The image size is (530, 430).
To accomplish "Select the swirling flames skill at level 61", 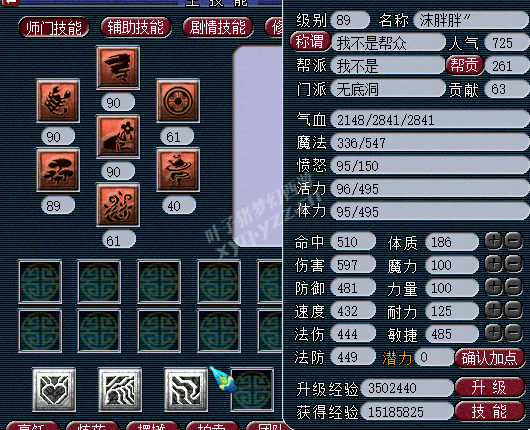I will (x=118, y=205).
